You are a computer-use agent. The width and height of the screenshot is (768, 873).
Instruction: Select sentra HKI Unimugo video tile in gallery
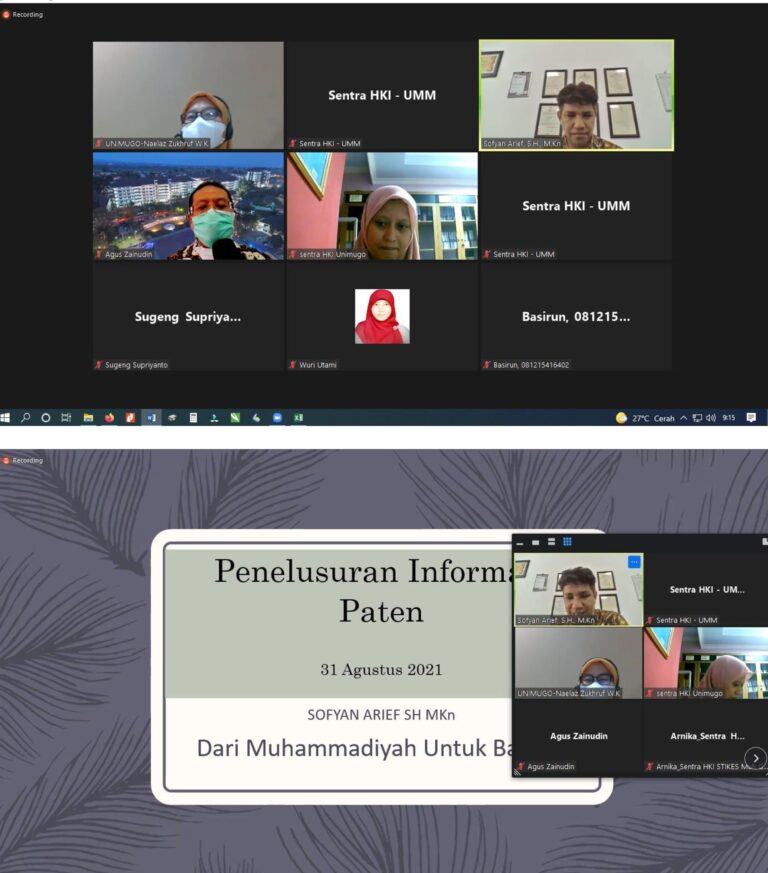[382, 206]
